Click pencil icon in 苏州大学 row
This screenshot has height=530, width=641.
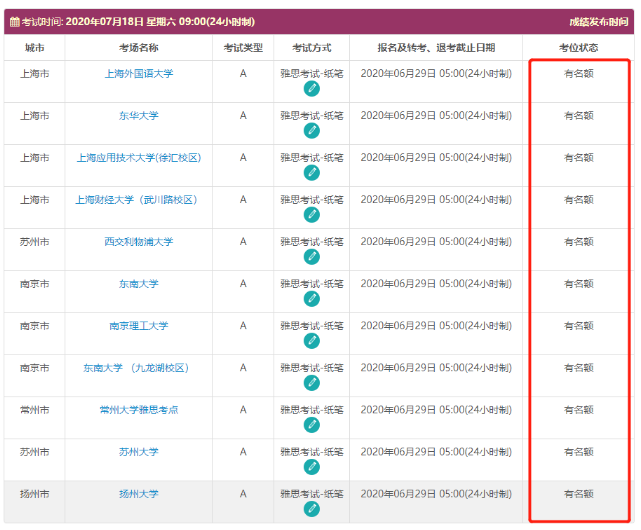point(312,467)
